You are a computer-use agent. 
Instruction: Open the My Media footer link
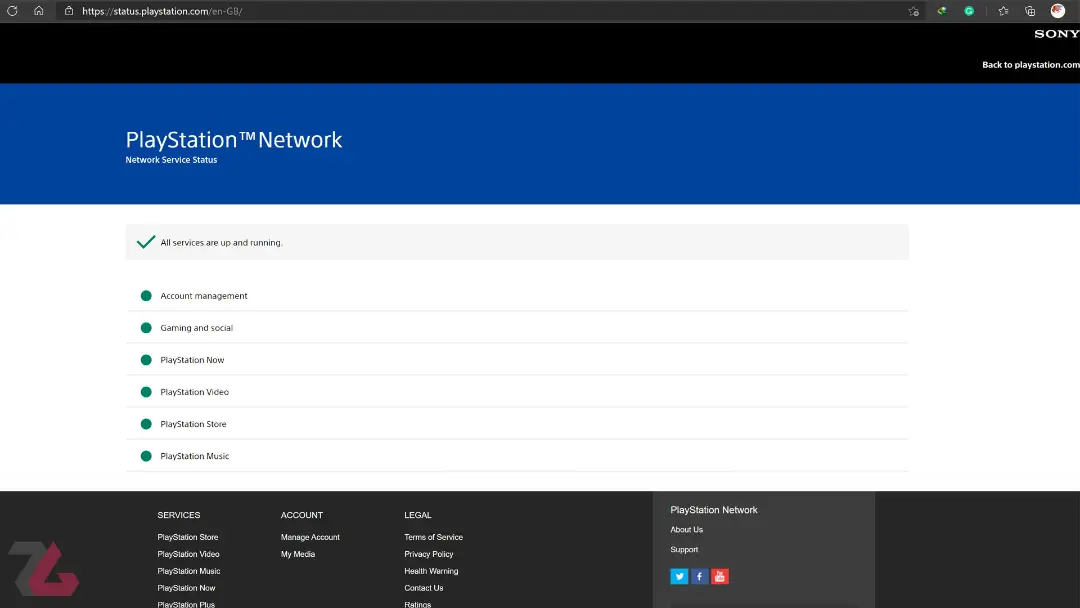pos(298,554)
